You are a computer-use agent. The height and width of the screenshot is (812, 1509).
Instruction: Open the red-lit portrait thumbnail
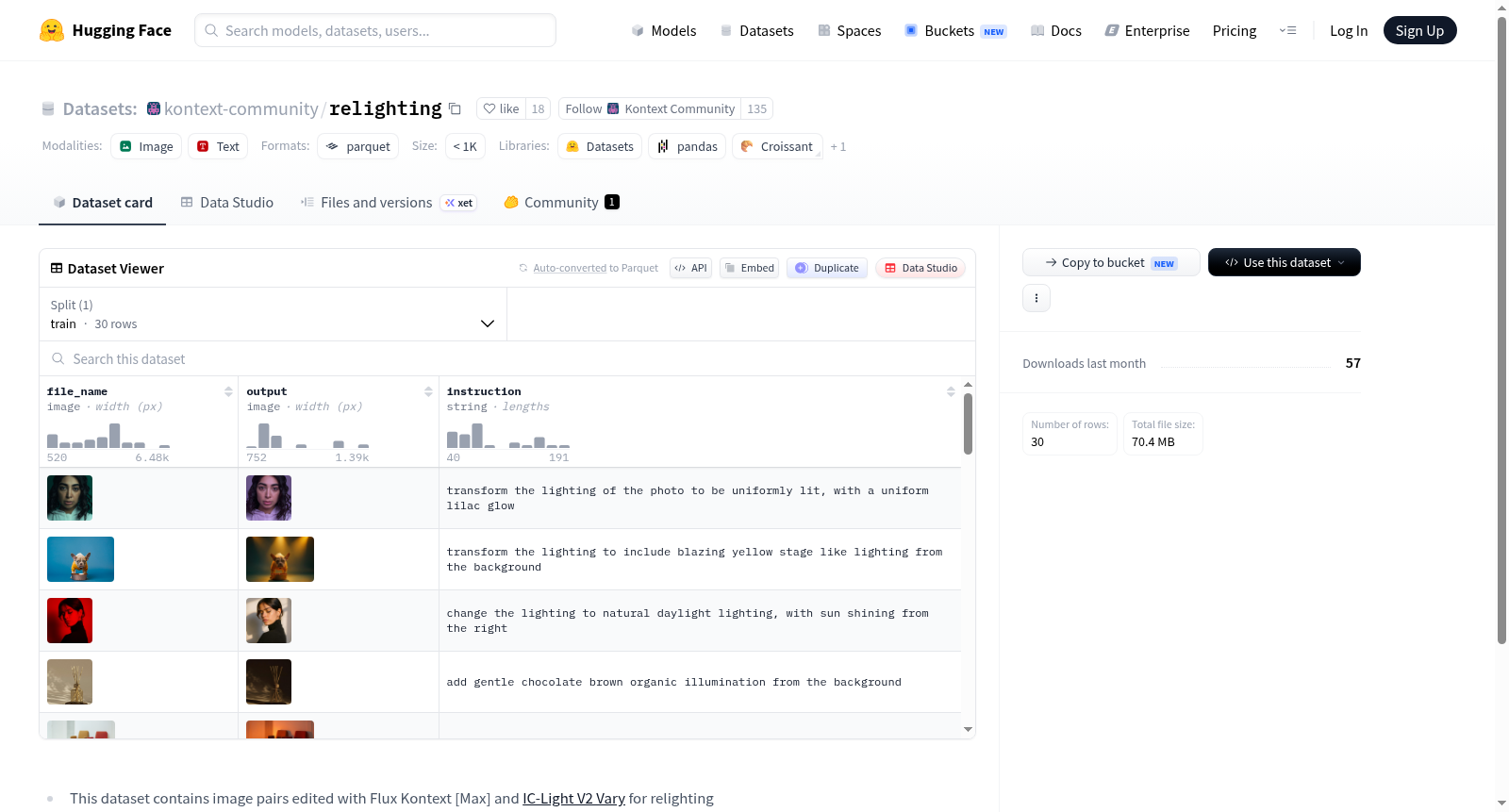(70, 621)
